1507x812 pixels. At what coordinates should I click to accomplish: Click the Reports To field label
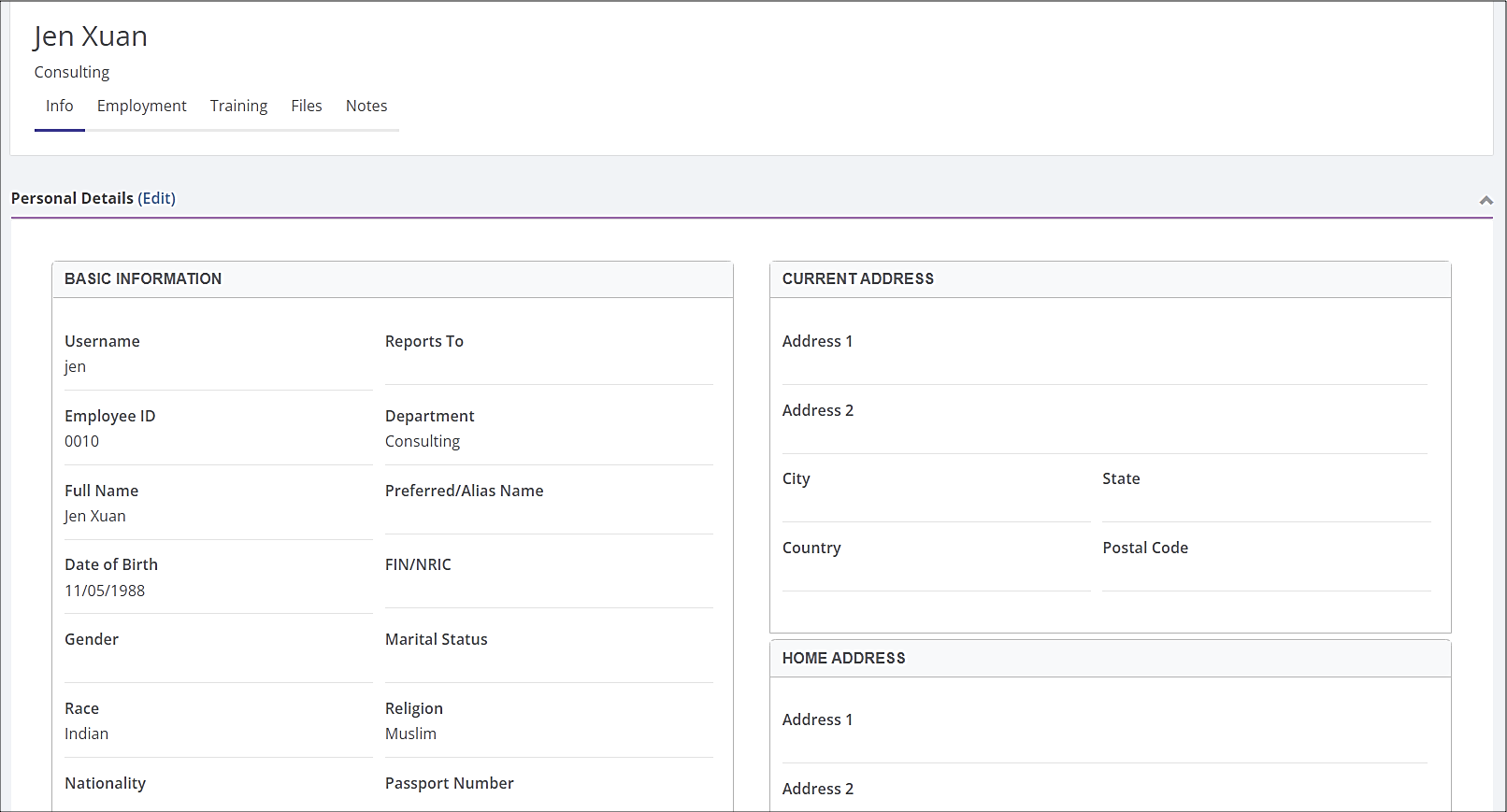(x=424, y=341)
